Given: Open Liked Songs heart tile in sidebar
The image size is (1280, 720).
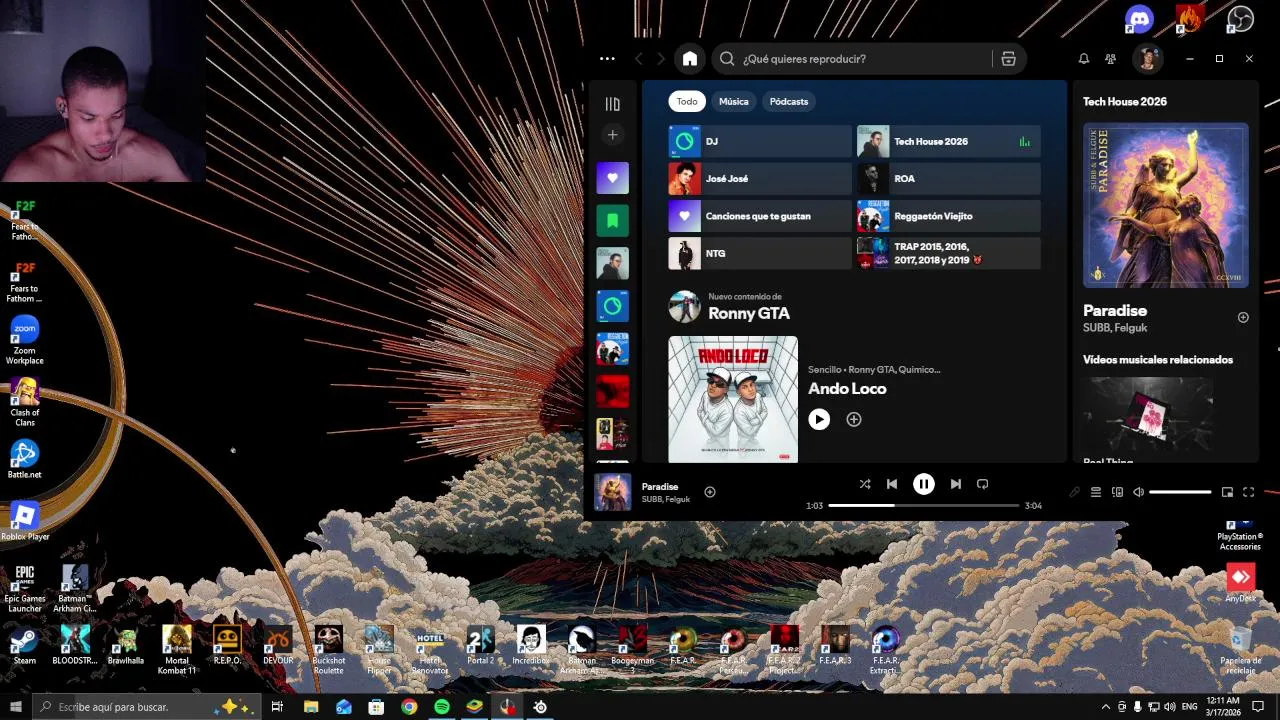Looking at the screenshot, I should (613, 178).
